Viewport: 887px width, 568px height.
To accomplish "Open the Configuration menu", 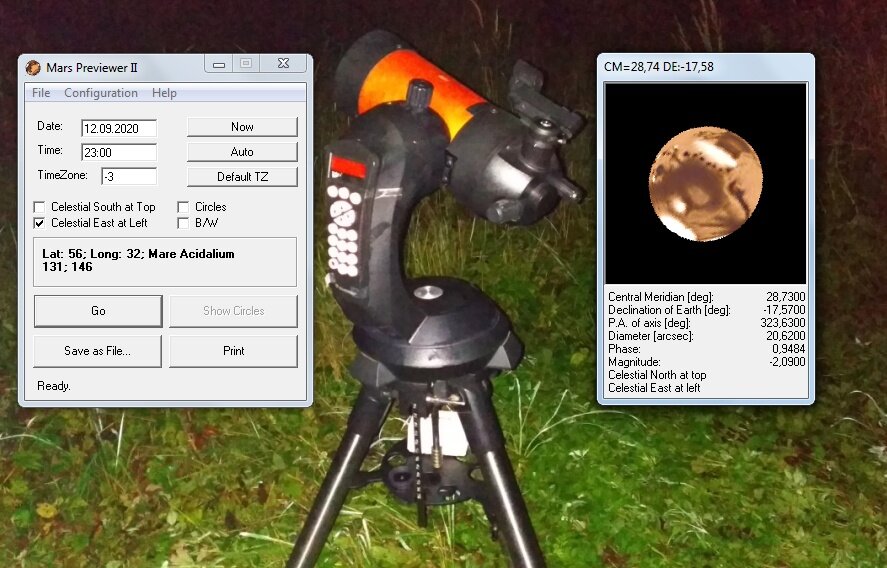I will (x=101, y=93).
